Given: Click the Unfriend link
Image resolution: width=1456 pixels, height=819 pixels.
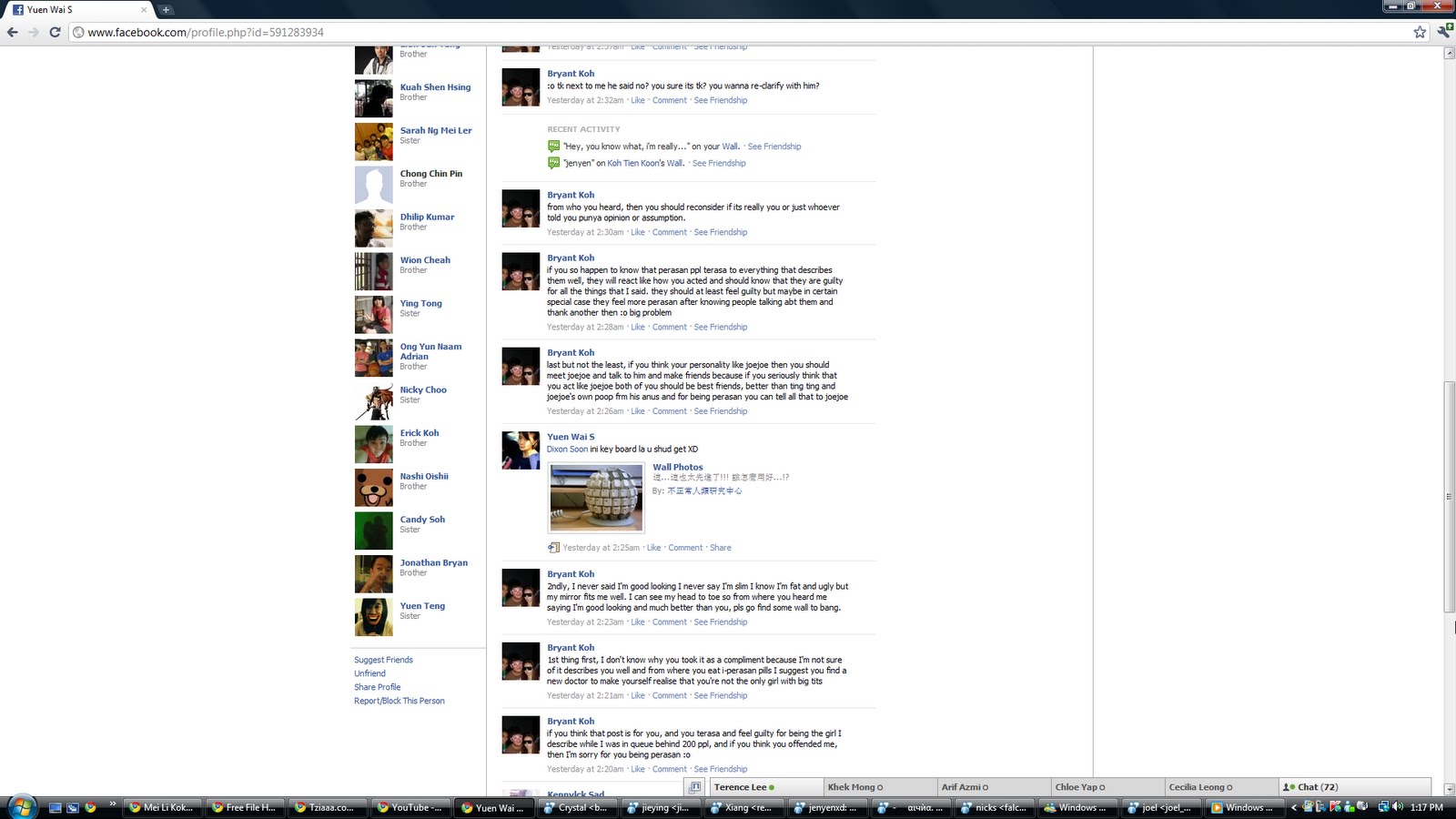Looking at the screenshot, I should [369, 673].
